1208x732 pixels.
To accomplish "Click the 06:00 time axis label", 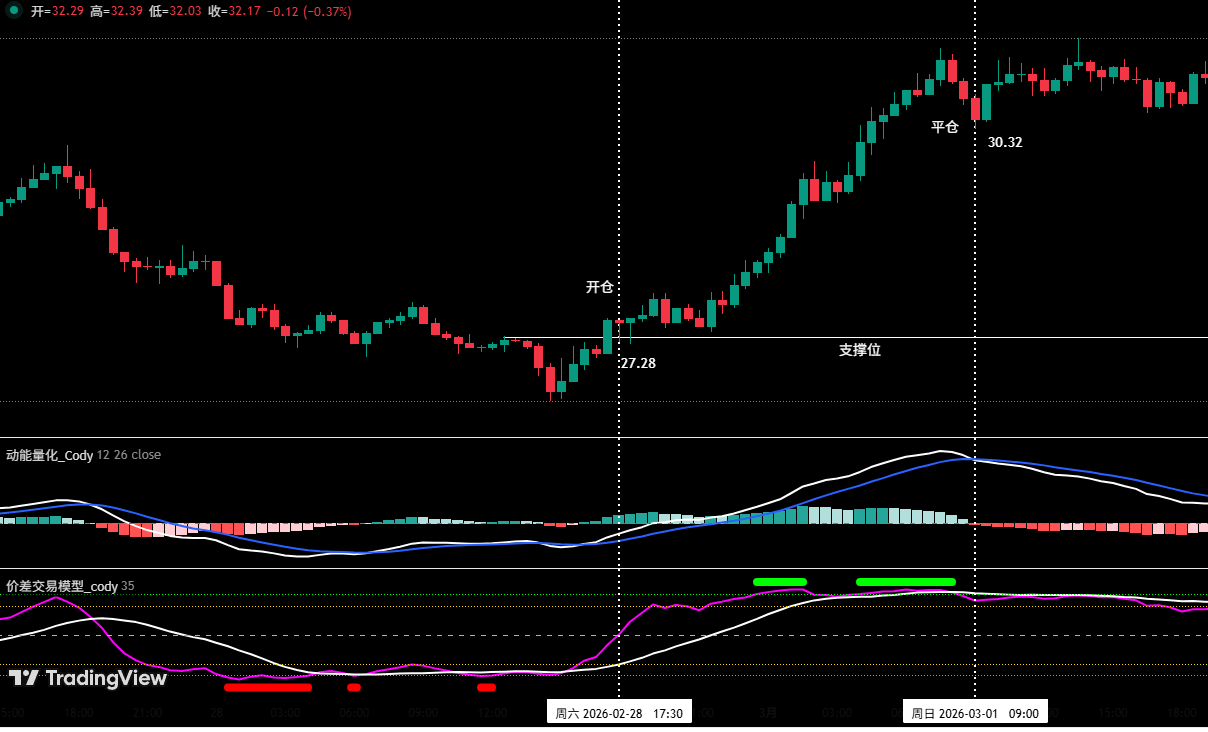I will (354, 713).
